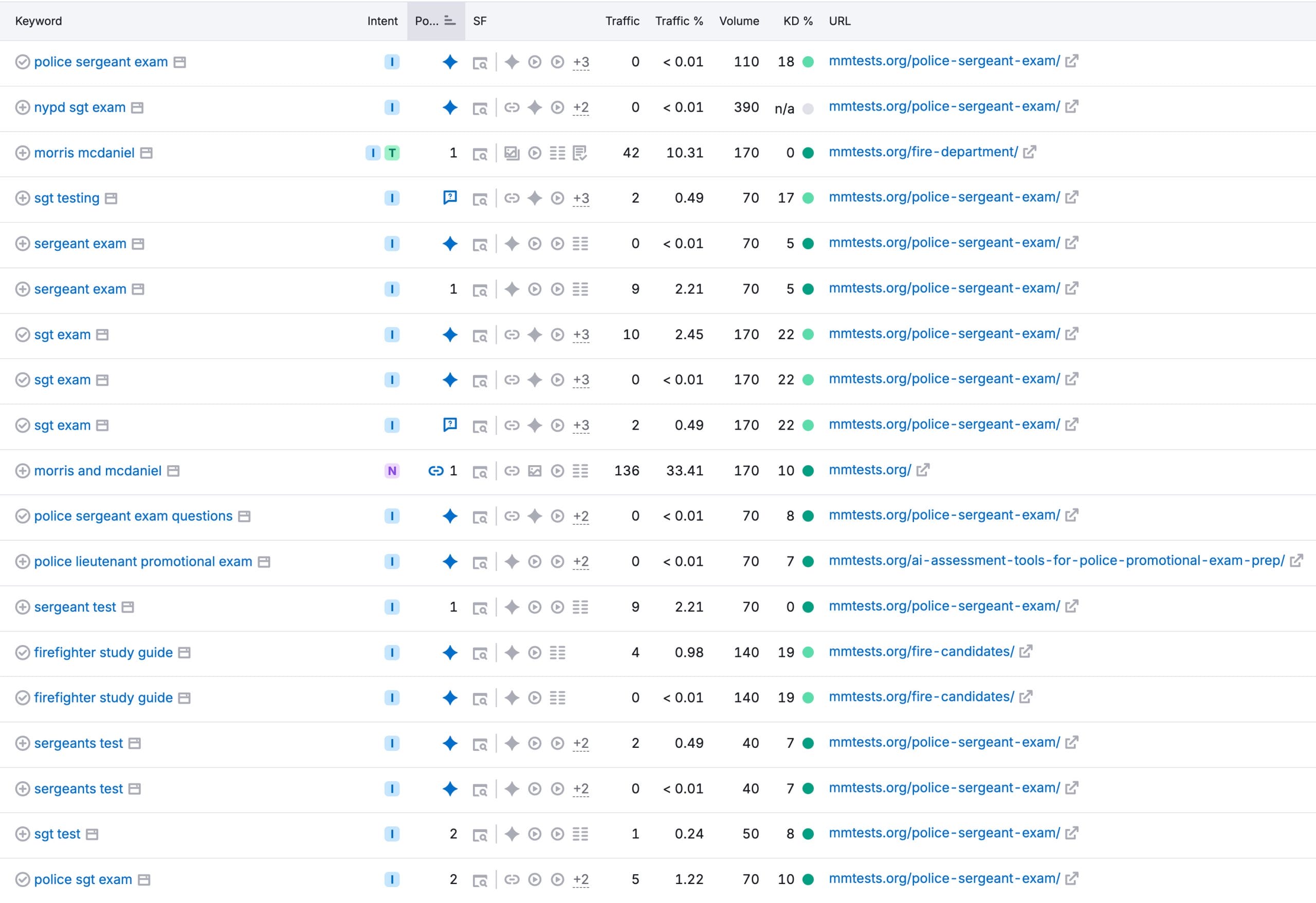Screen dimensions: 1316x903
Task: Open the ai-assessment-tools-for-police-promotional-exam-prep URL
Action: pos(1056,561)
